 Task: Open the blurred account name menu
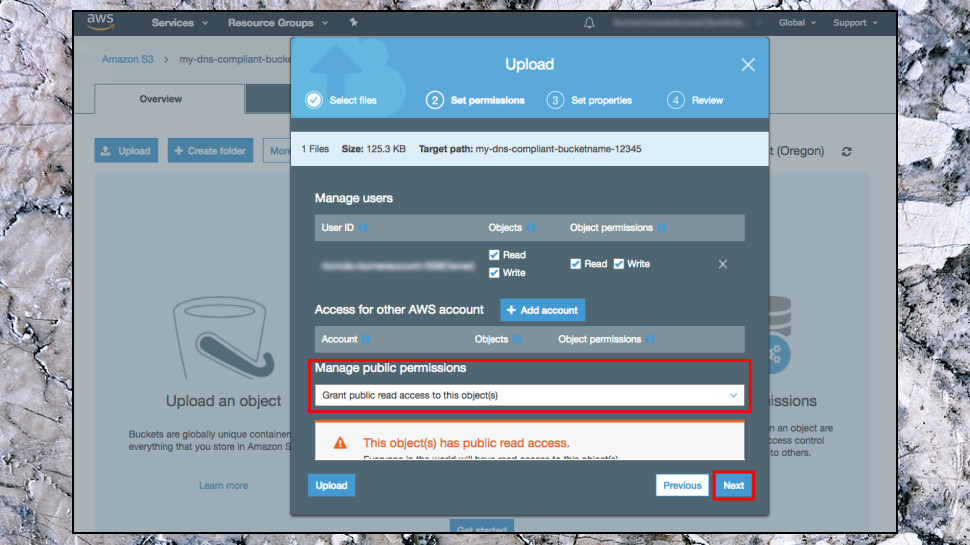pyautogui.click(x=687, y=23)
